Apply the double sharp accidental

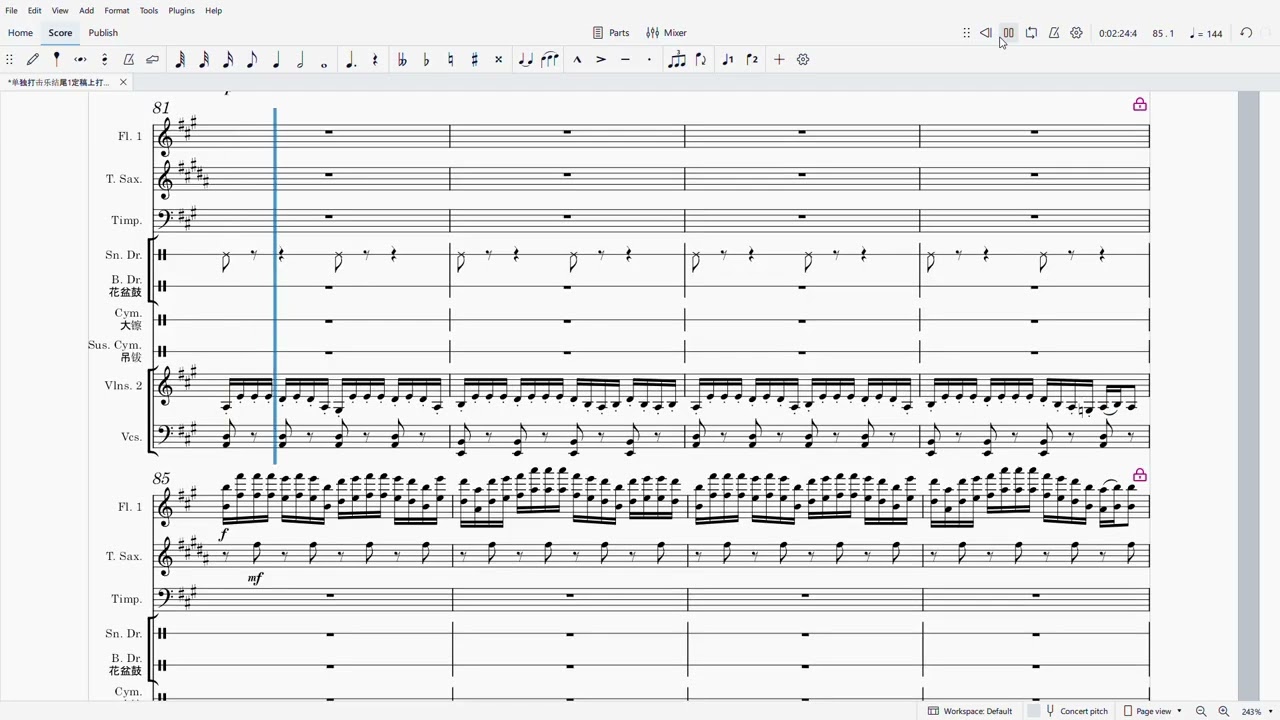click(x=498, y=60)
